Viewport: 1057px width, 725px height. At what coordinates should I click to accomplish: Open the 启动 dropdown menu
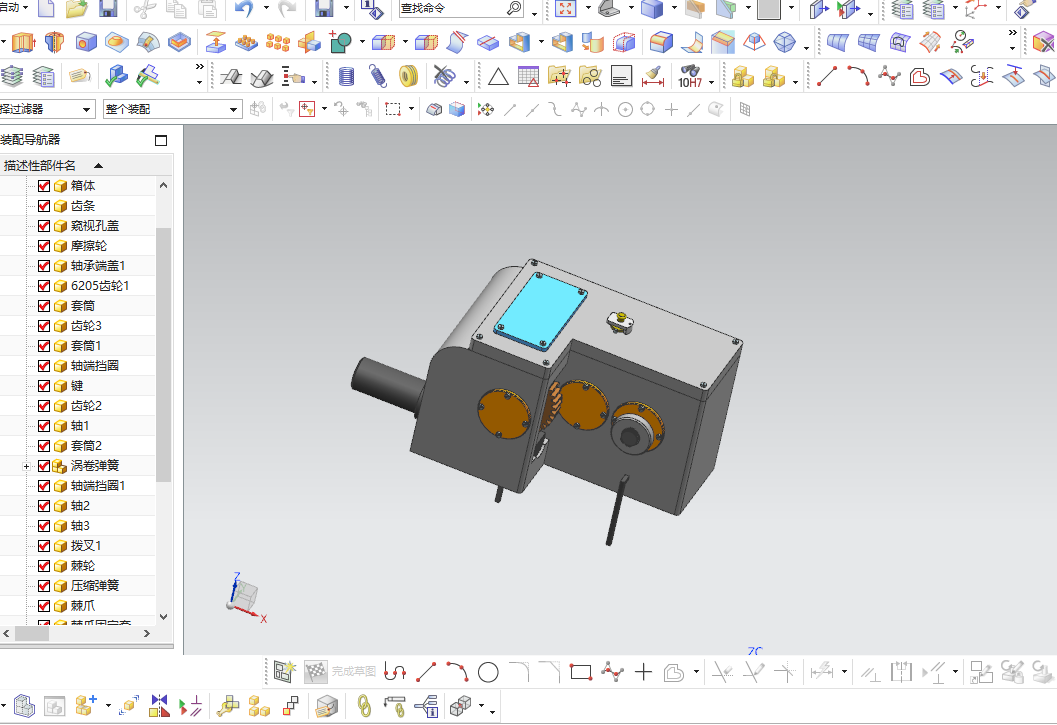tap(15, 7)
